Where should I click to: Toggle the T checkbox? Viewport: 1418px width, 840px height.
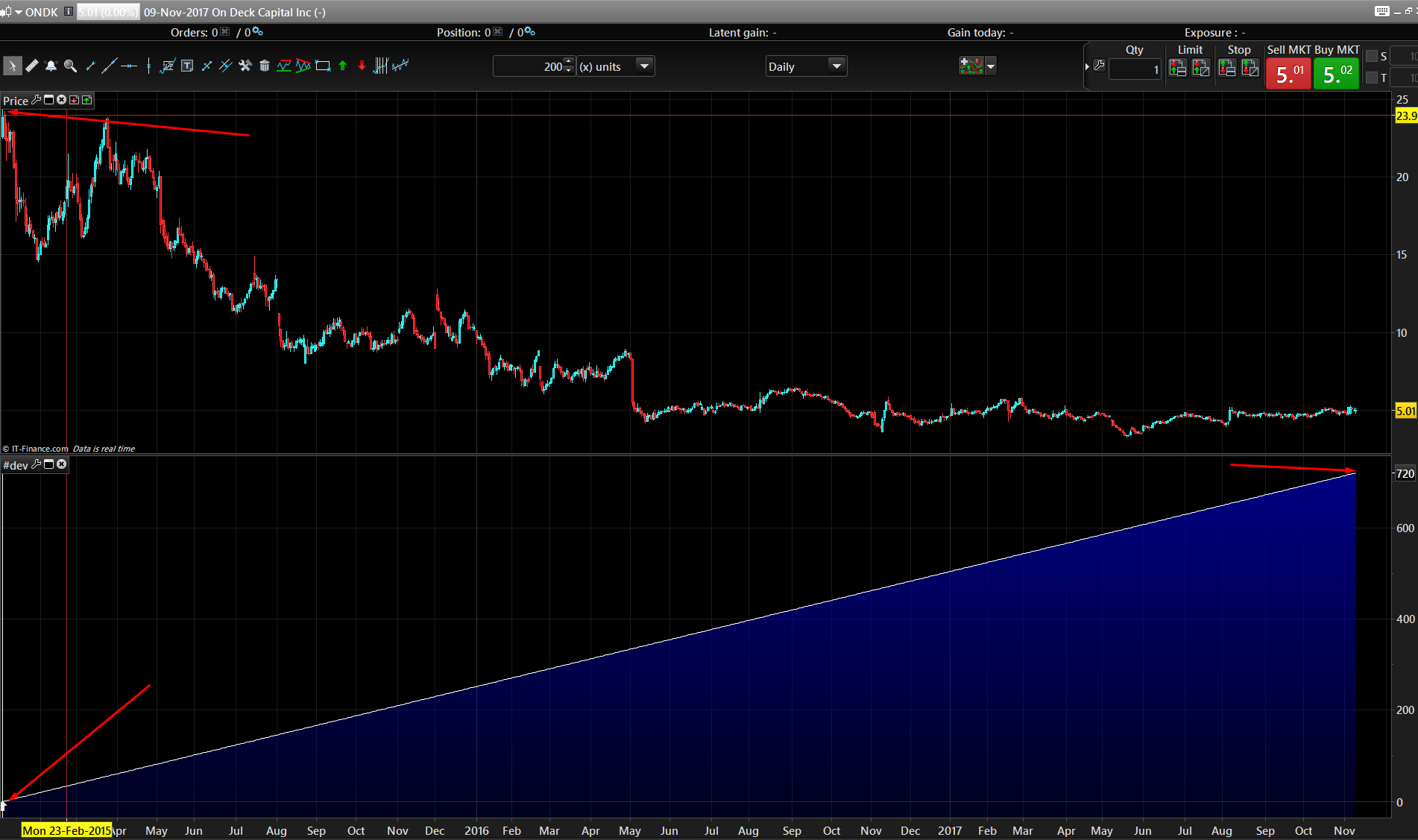coord(1372,78)
